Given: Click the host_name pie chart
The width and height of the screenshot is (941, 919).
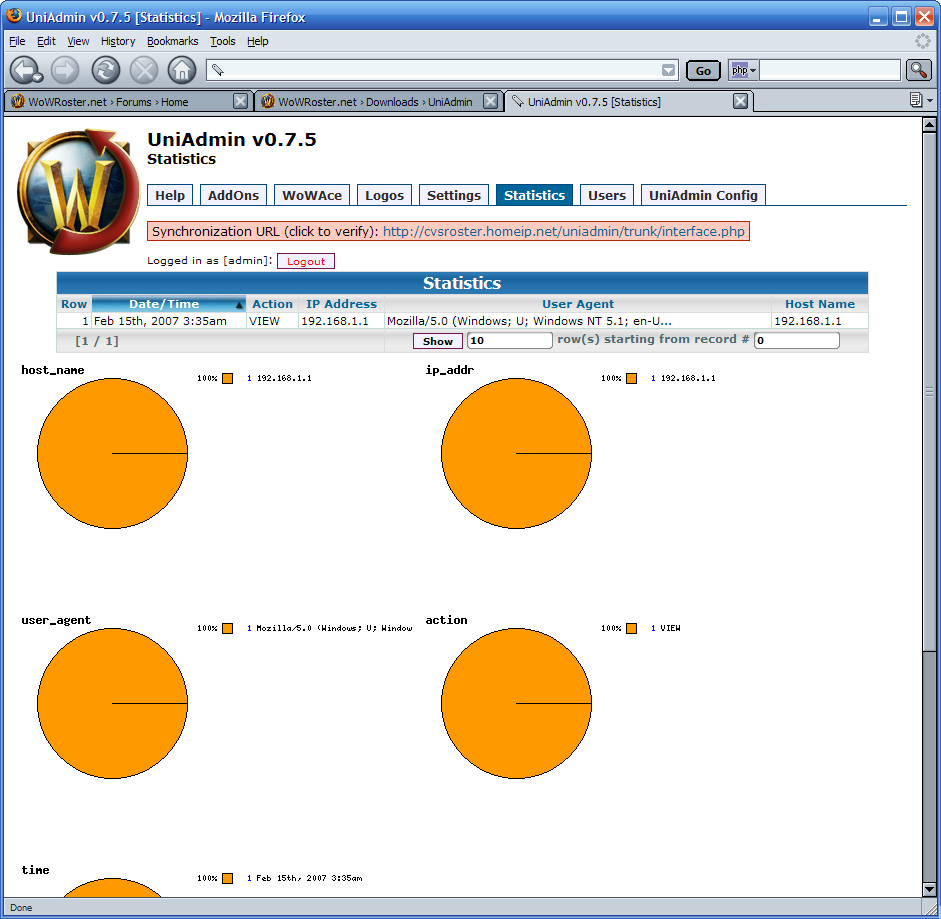Looking at the screenshot, I should tap(112, 453).
